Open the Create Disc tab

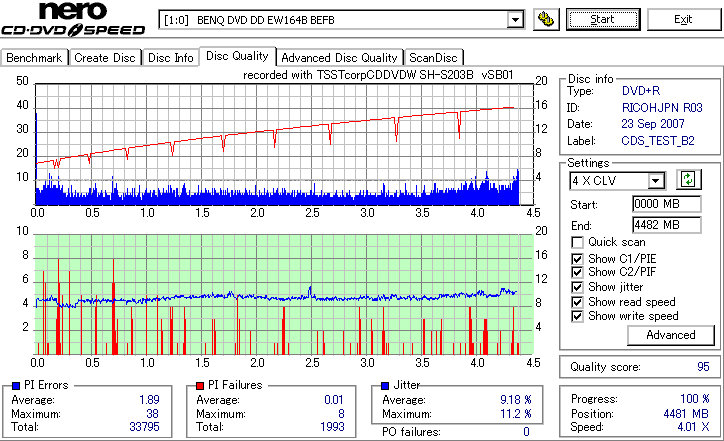(x=105, y=58)
